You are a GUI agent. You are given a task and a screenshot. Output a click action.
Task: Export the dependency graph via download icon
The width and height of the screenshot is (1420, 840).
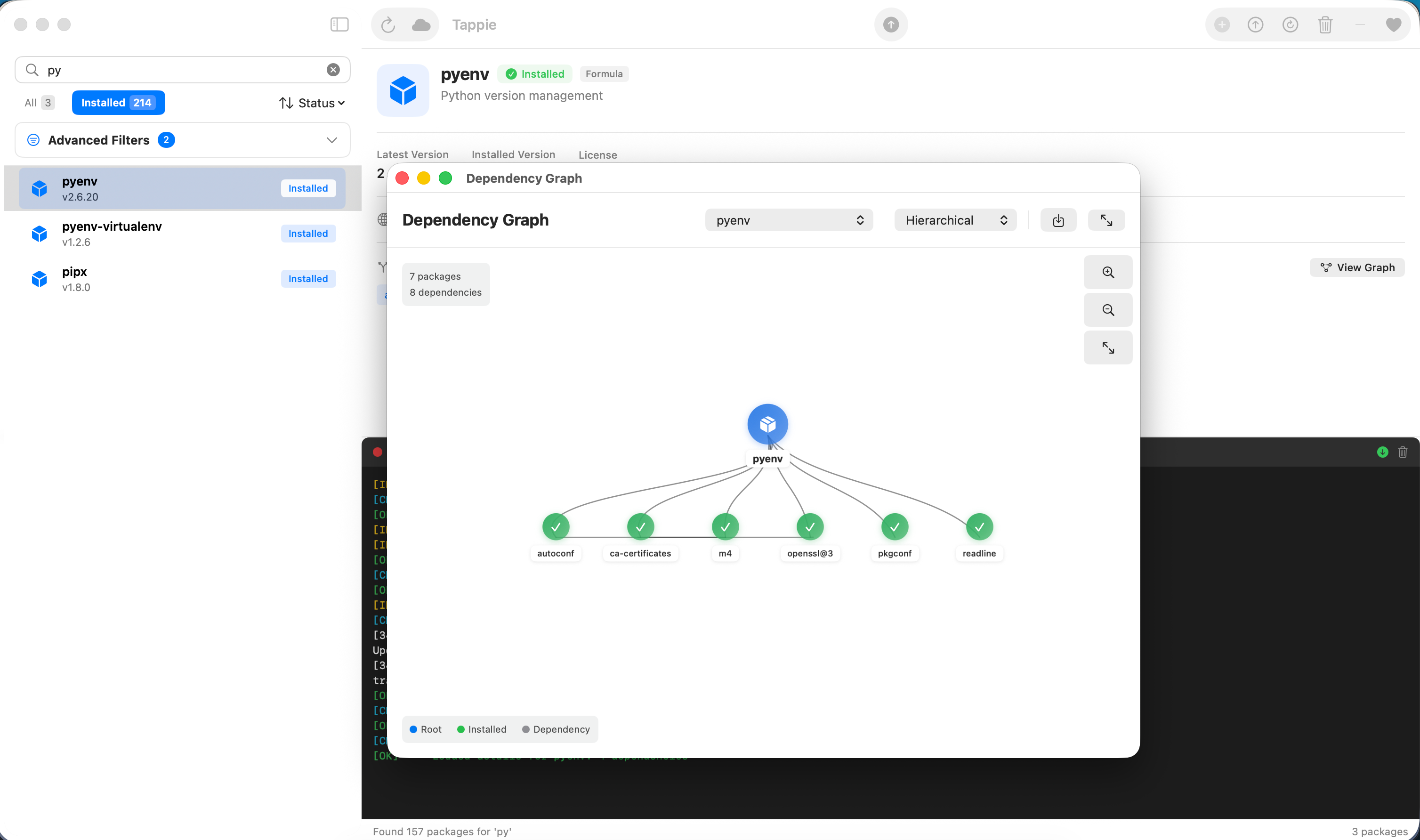pos(1058,220)
